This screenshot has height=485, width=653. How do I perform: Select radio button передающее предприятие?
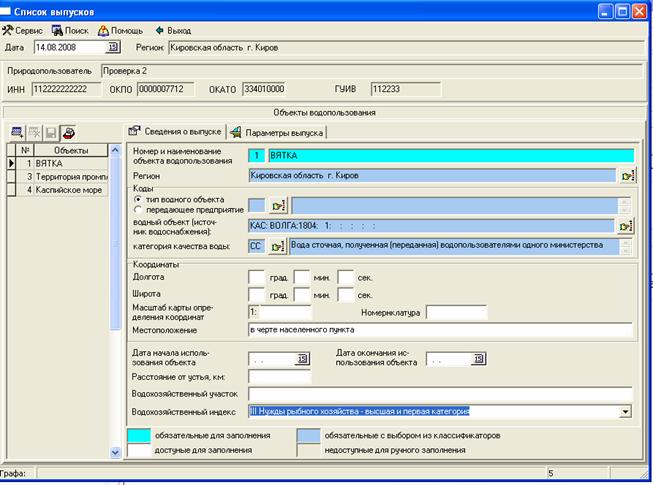click(x=138, y=210)
